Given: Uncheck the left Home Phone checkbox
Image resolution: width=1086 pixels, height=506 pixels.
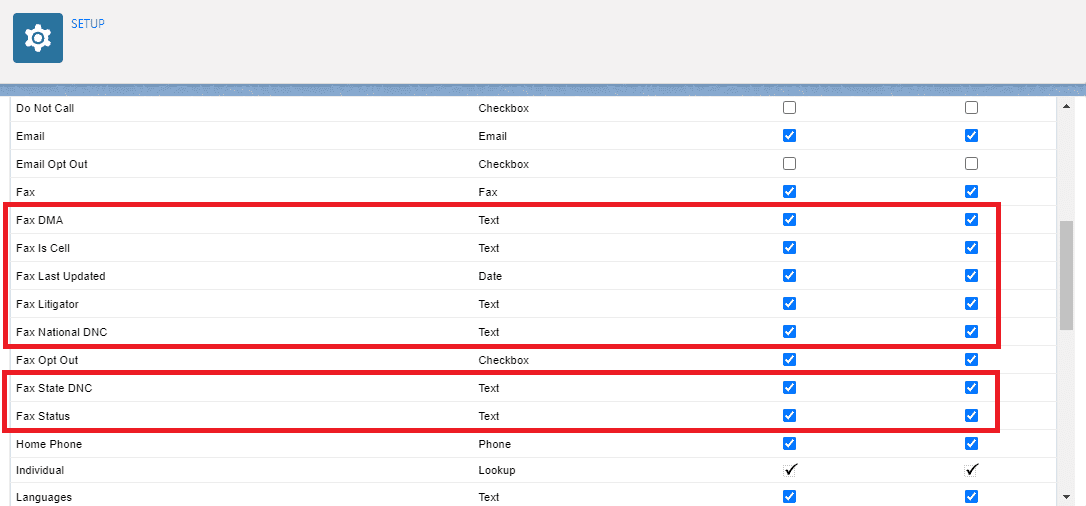Looking at the screenshot, I should 789,444.
